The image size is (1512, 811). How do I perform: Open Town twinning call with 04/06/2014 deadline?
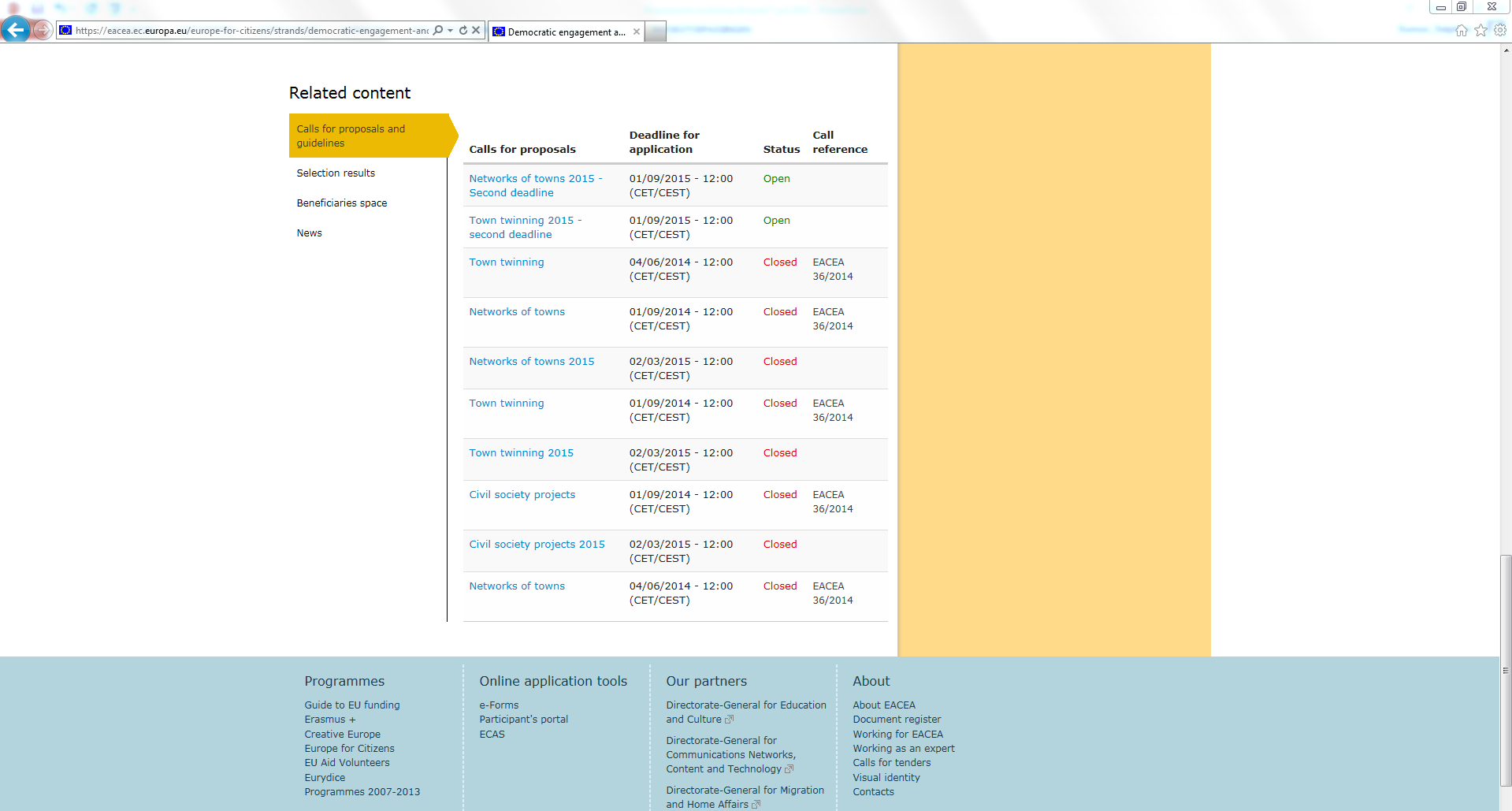(x=507, y=262)
